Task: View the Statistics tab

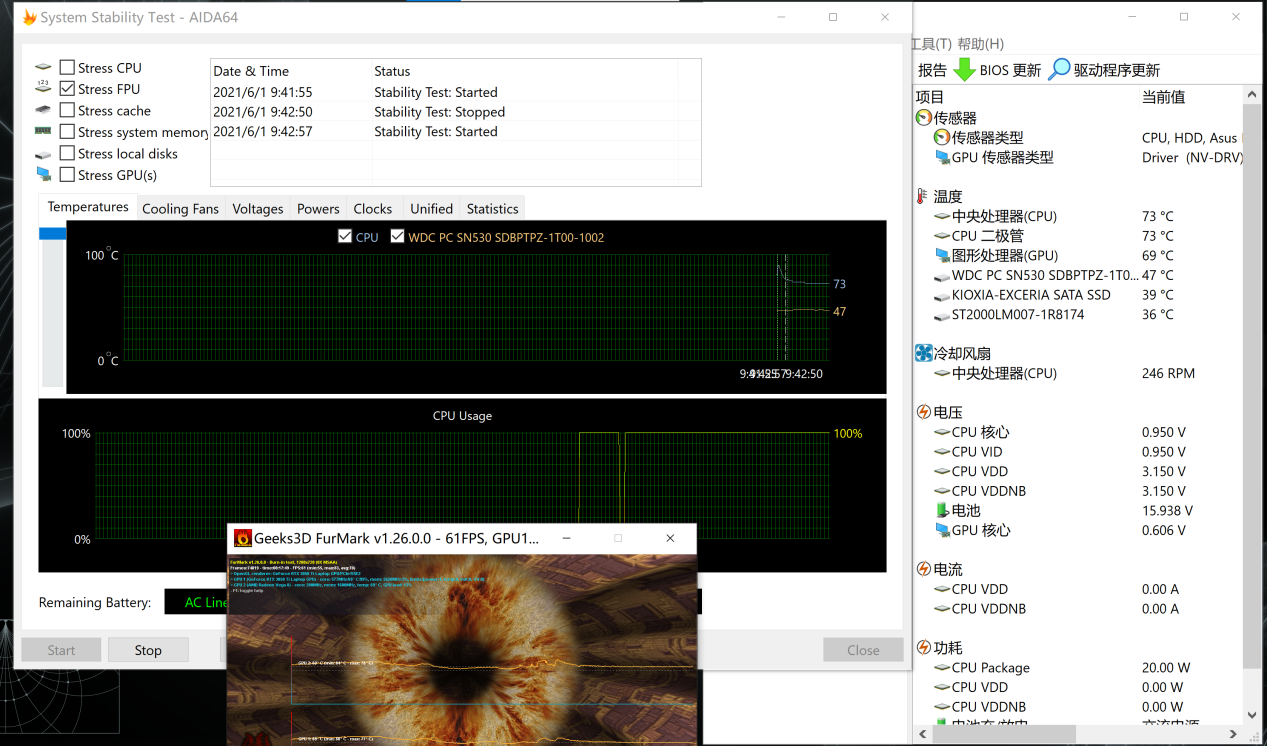Action: pos(492,209)
